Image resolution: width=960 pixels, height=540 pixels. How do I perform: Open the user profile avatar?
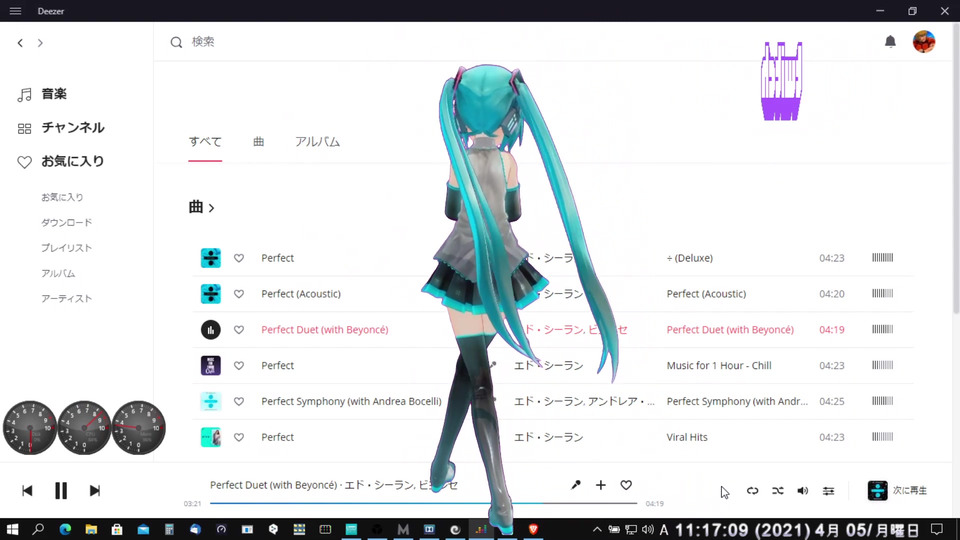coord(924,42)
